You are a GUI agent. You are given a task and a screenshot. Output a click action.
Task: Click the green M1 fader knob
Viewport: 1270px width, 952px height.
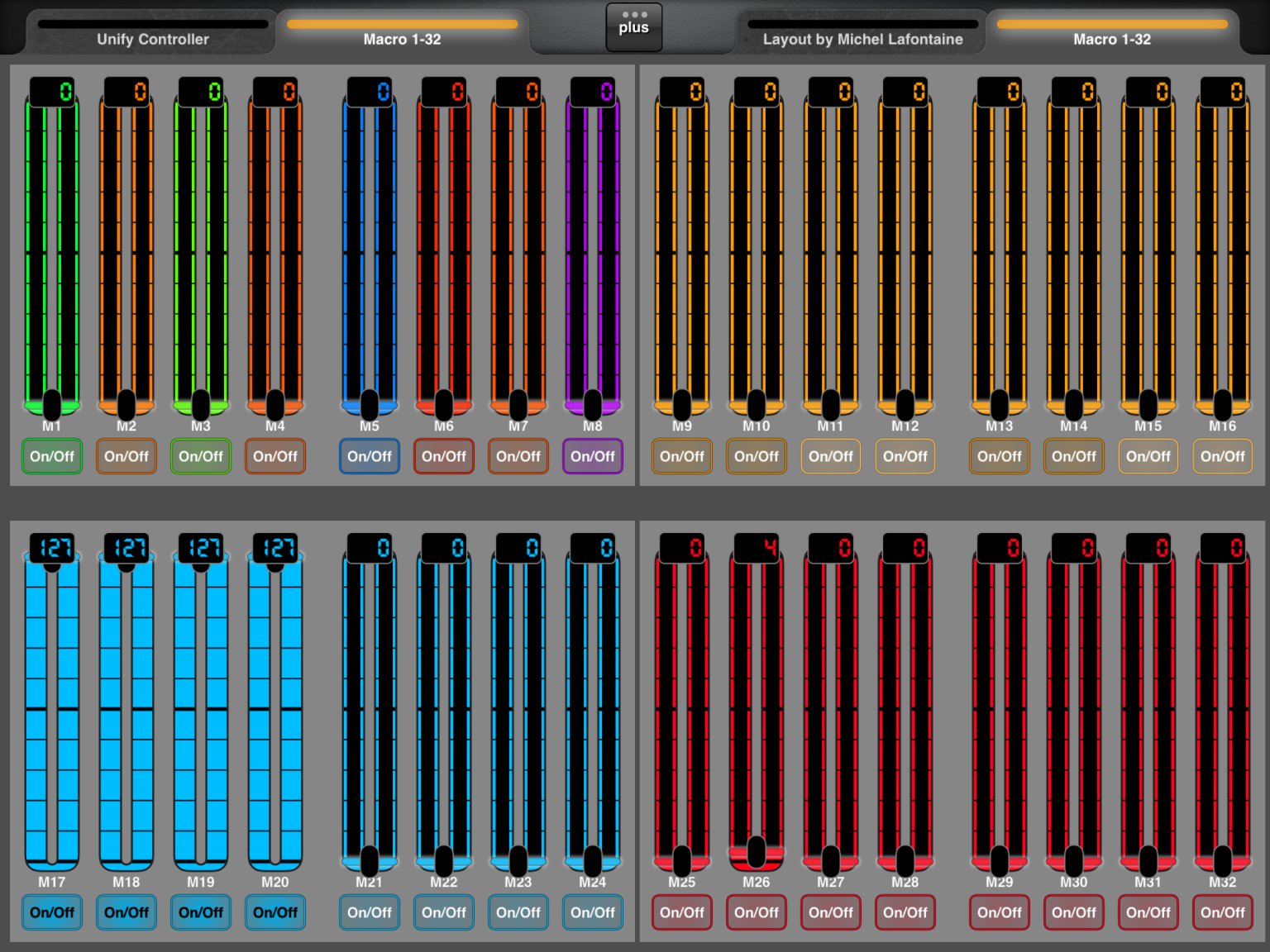pyautogui.click(x=52, y=404)
